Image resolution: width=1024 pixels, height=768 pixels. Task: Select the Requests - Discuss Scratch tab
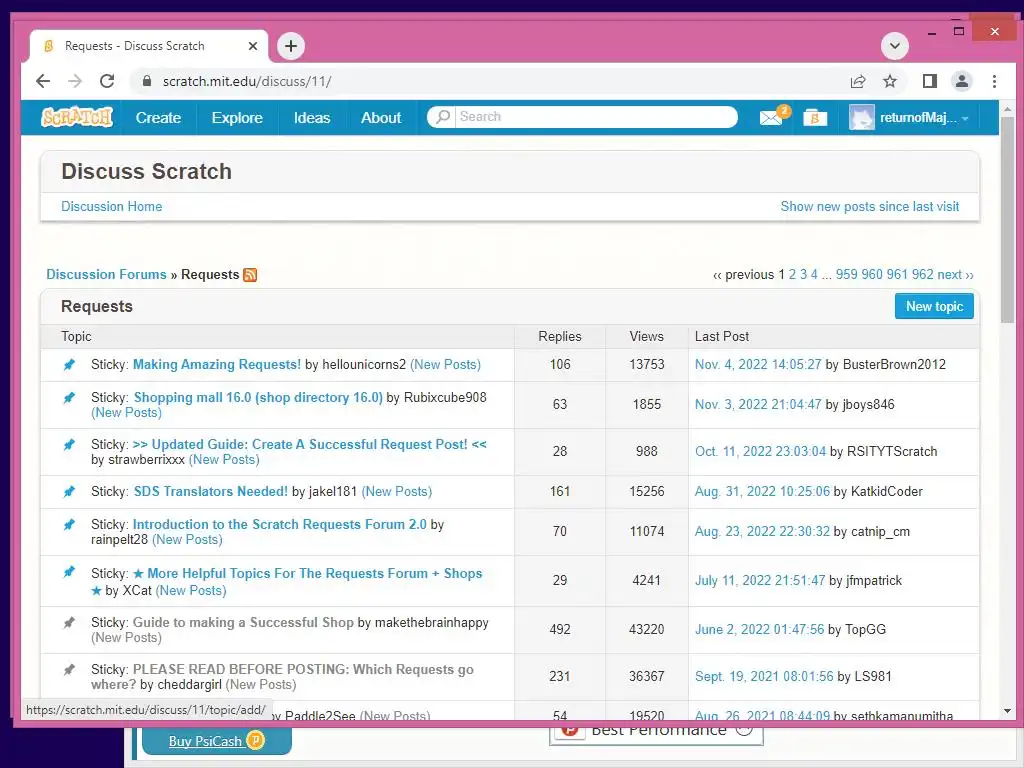pos(149,46)
